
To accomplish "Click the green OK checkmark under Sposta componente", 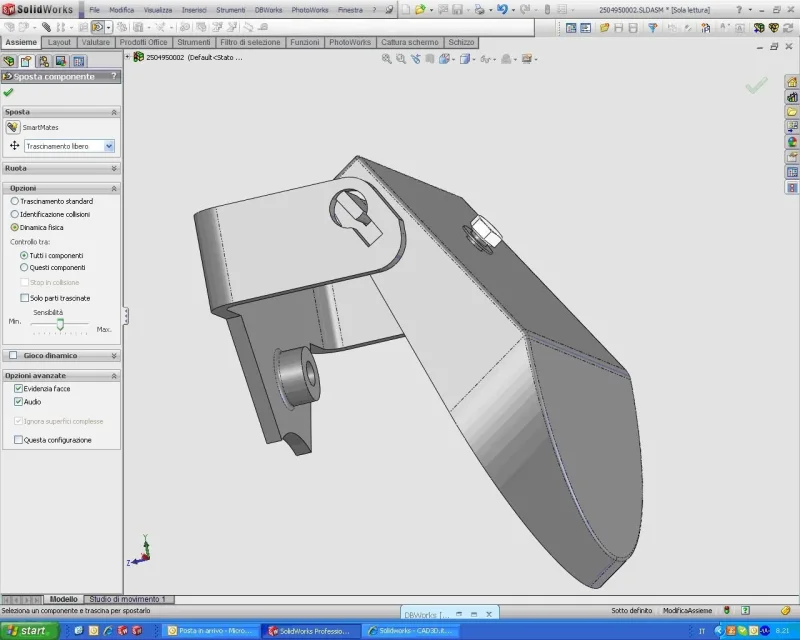I will pyautogui.click(x=8, y=92).
